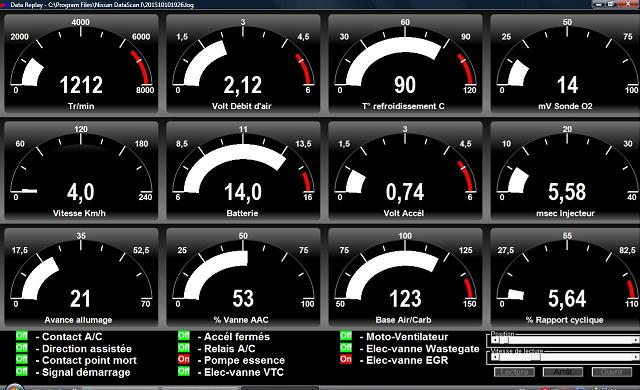Click the Elec-vanne Wastegate Off indicator

346,348
